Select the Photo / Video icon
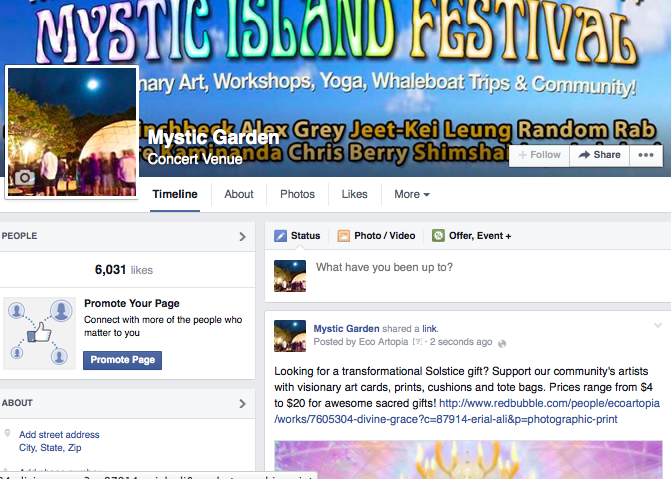This screenshot has width=671, height=479. (344, 236)
